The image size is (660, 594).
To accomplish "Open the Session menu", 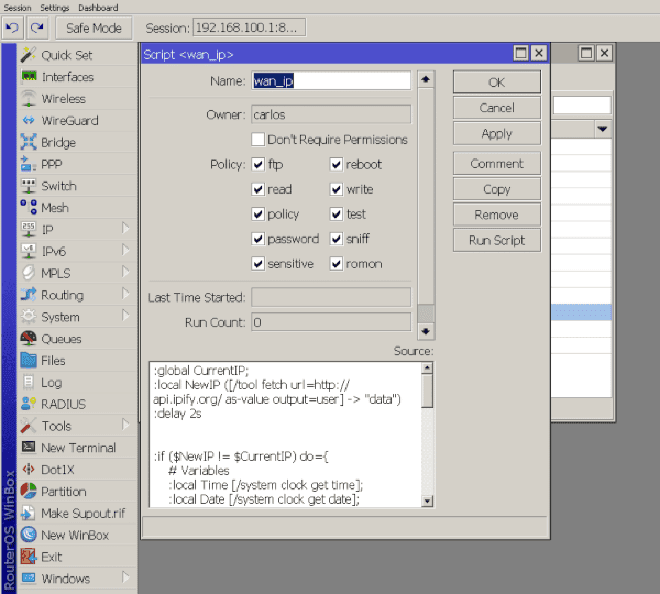I will click(17, 8).
